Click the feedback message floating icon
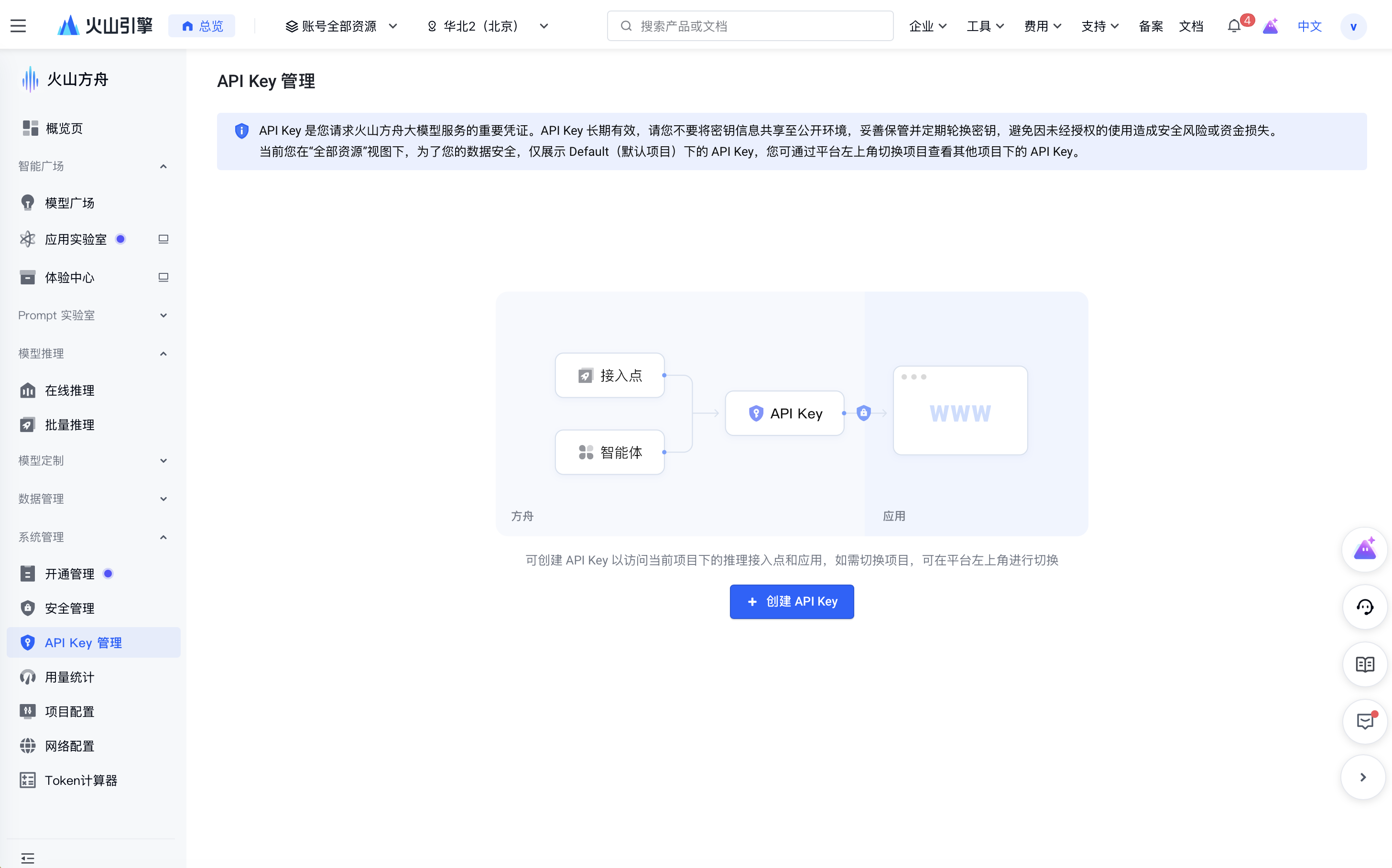 coord(1364,721)
